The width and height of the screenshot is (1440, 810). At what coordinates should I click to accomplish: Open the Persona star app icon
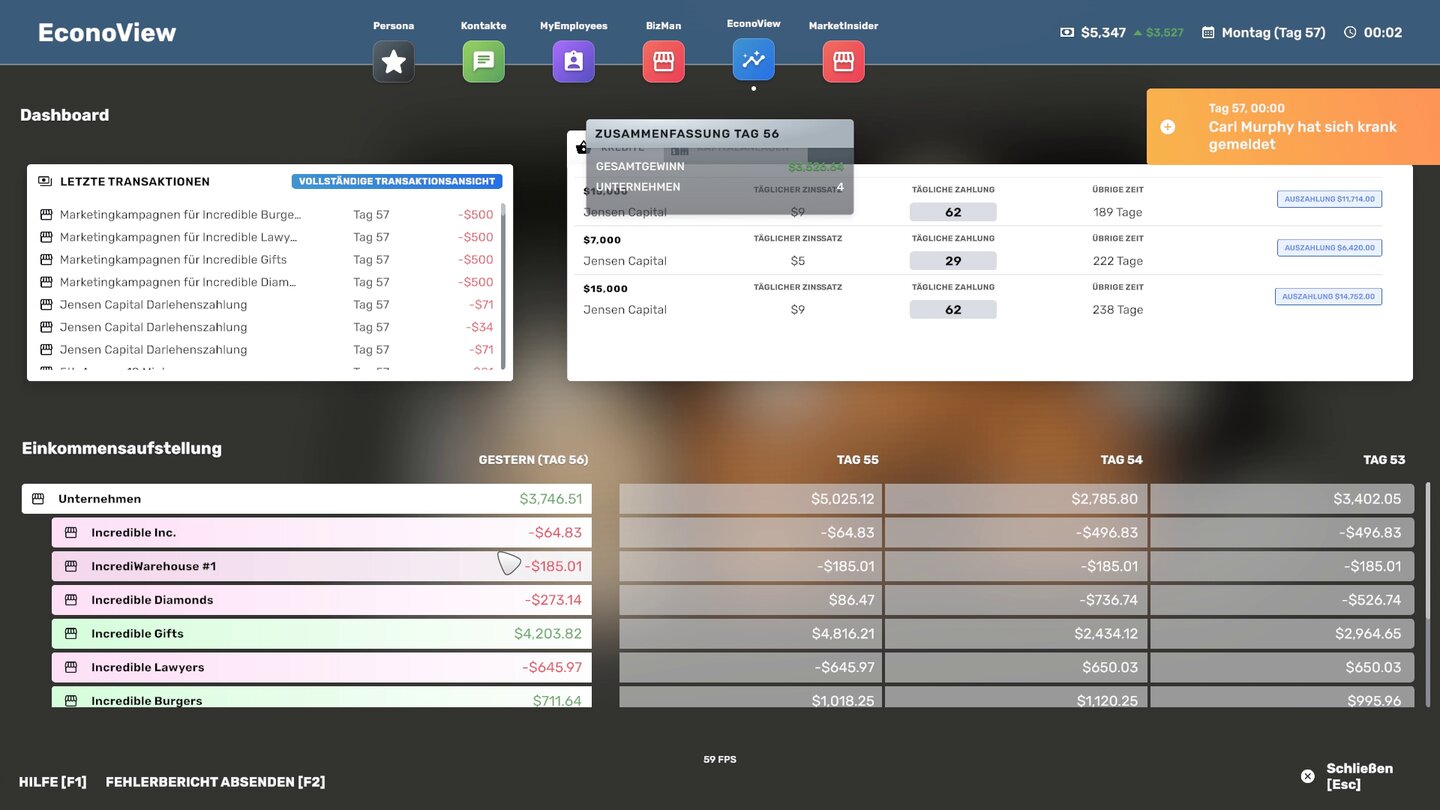click(394, 62)
